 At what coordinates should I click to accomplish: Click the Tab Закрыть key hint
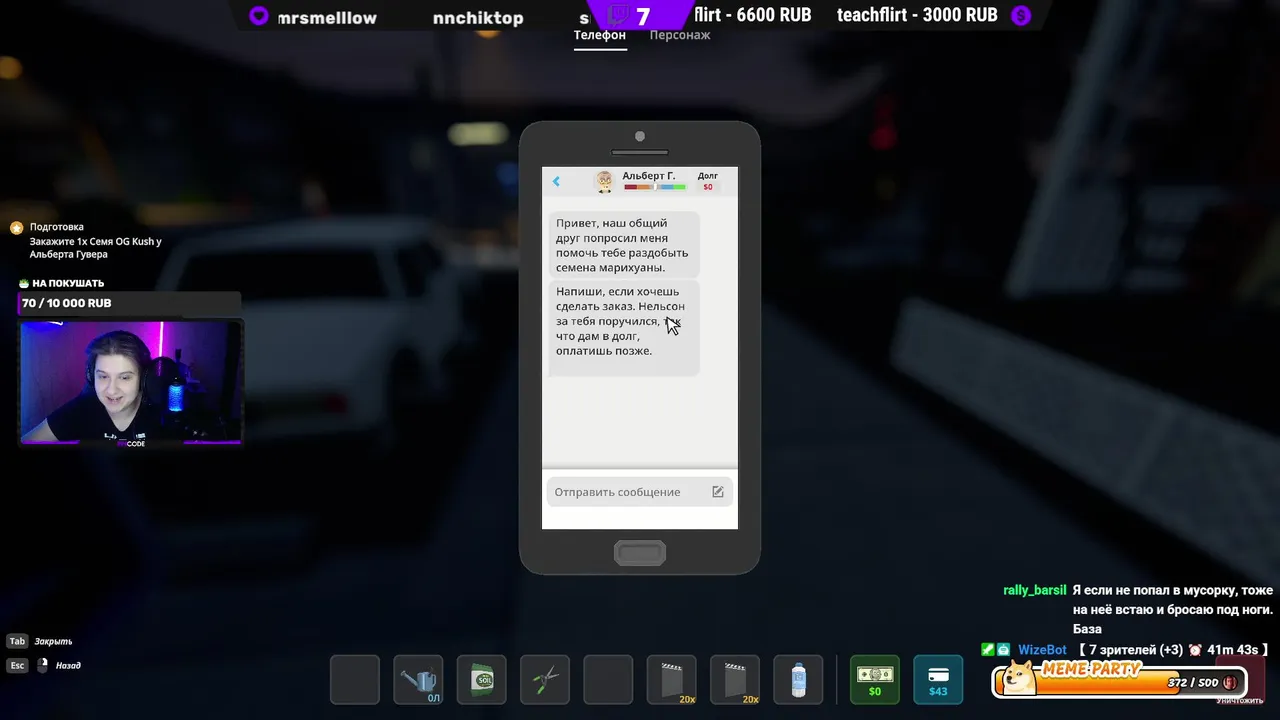(41, 641)
